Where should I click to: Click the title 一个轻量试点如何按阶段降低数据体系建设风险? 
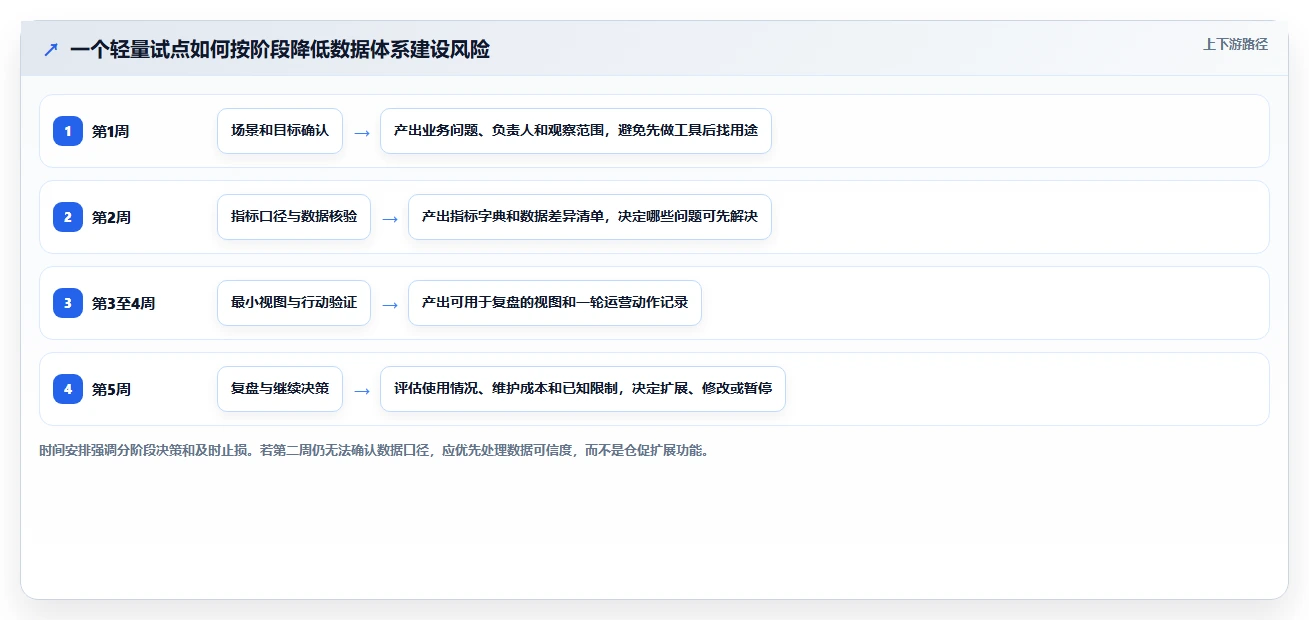tap(280, 49)
